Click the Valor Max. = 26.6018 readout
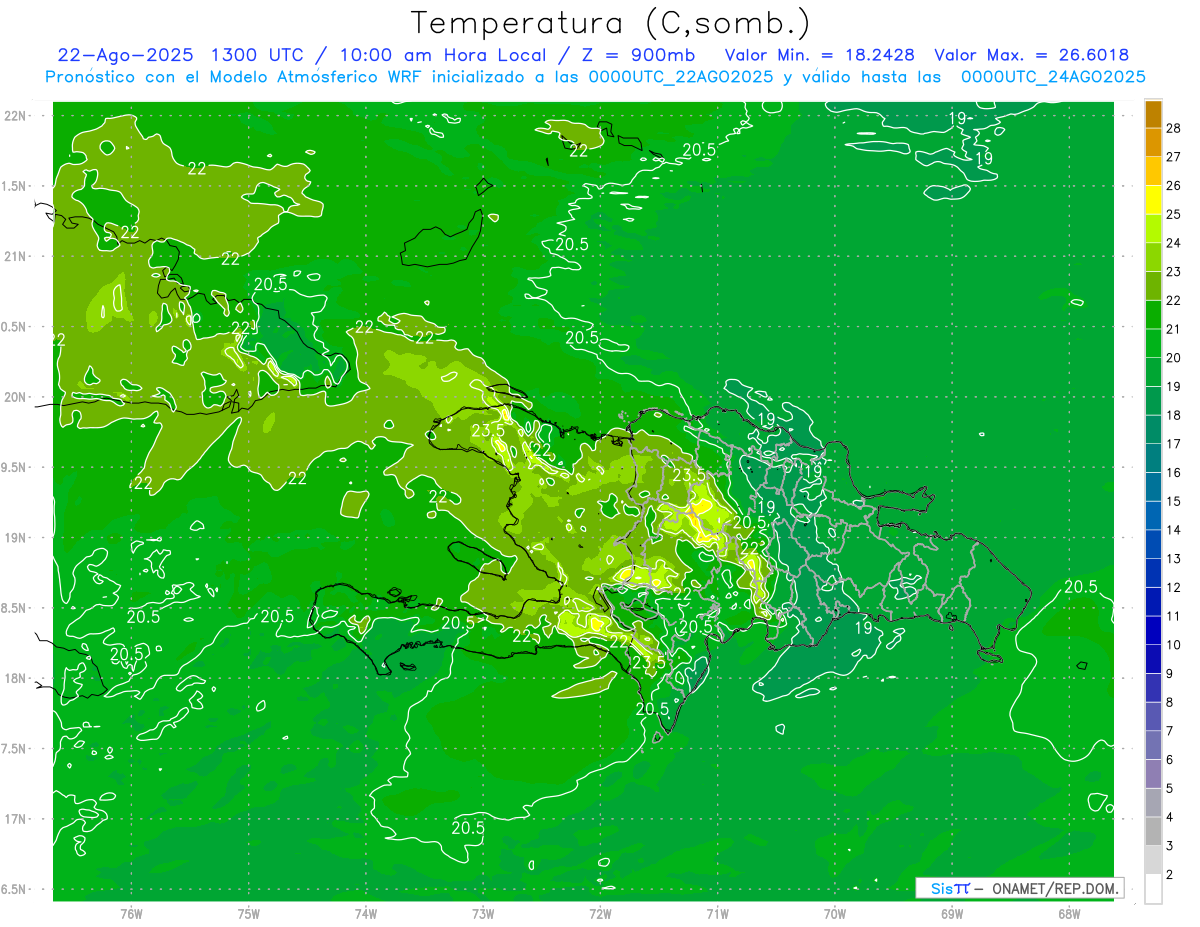Image resolution: width=1200 pixels, height=927 pixels. point(1031,55)
